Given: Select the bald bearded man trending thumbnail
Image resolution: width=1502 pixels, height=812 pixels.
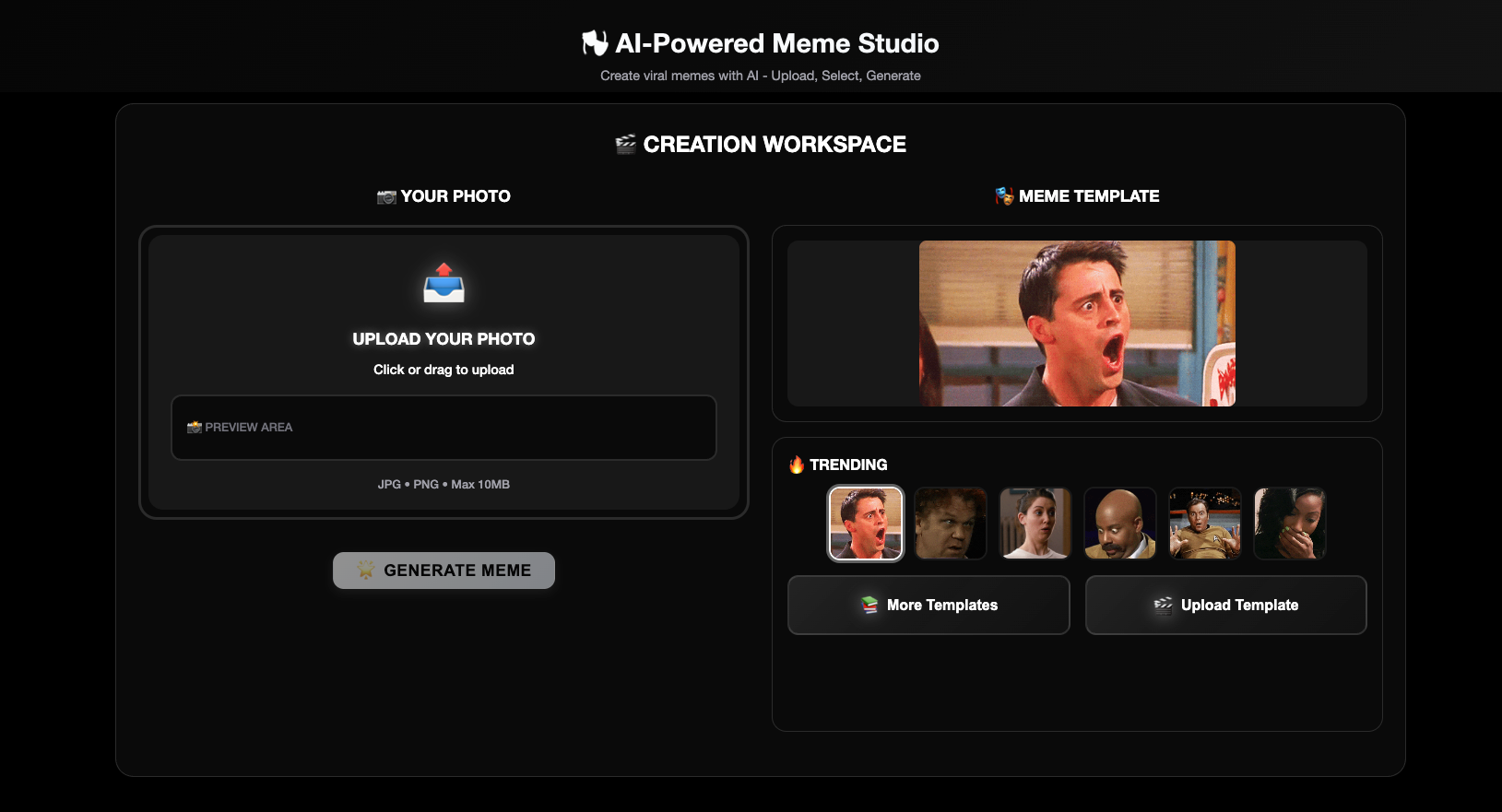Looking at the screenshot, I should coord(1120,524).
